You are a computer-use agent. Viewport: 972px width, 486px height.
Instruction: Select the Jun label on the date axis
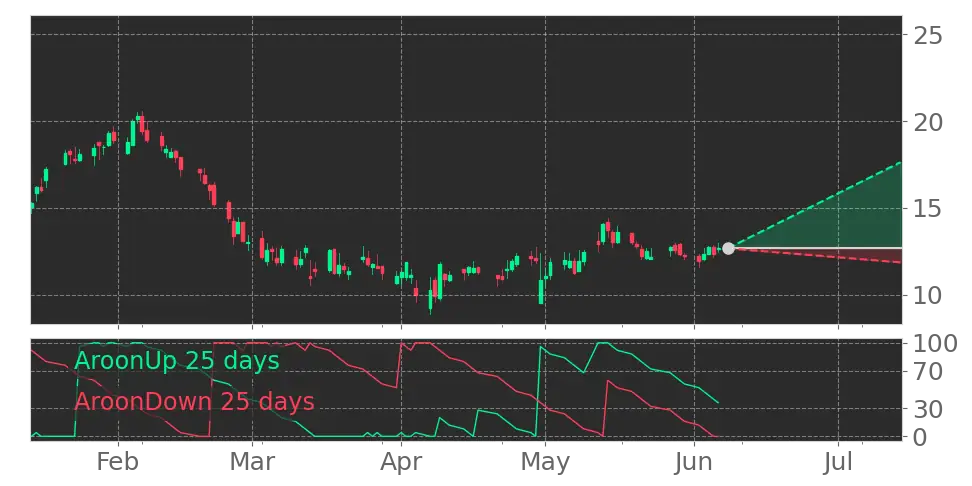point(694,462)
